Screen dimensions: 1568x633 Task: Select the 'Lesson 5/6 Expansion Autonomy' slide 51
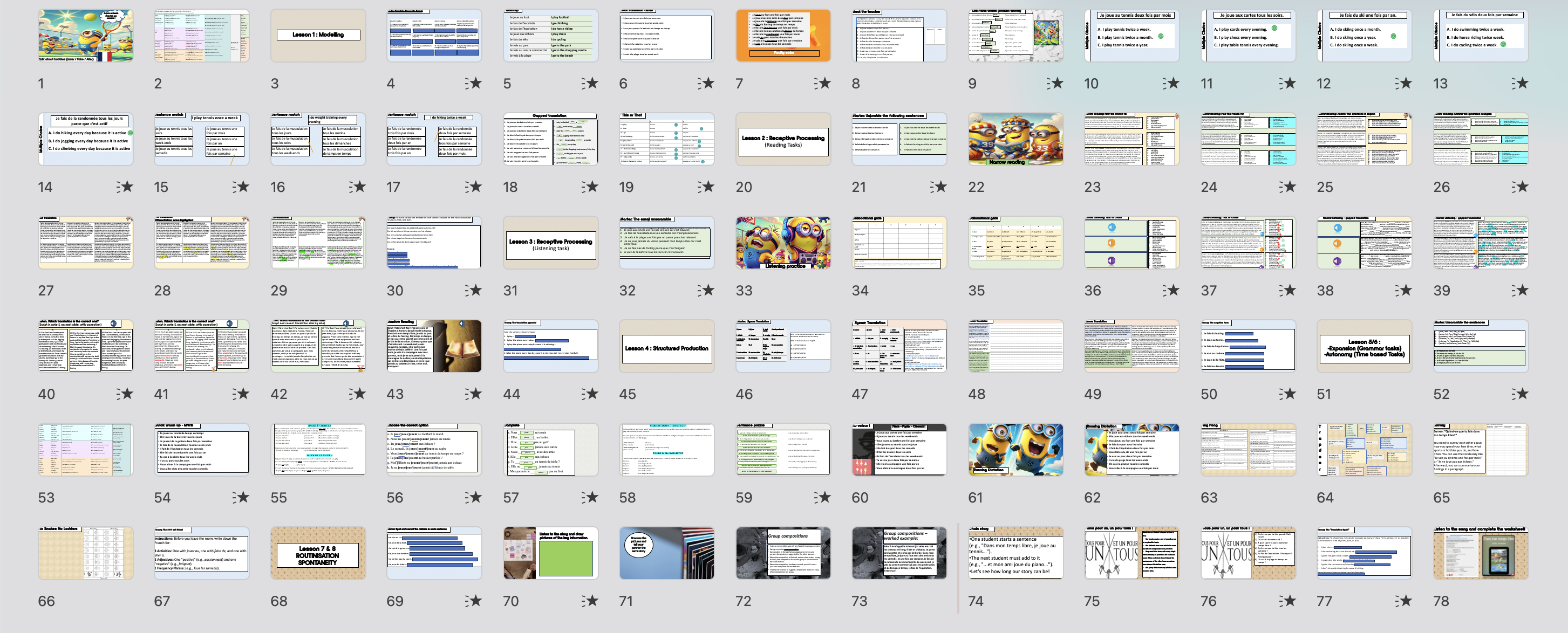tap(1365, 346)
